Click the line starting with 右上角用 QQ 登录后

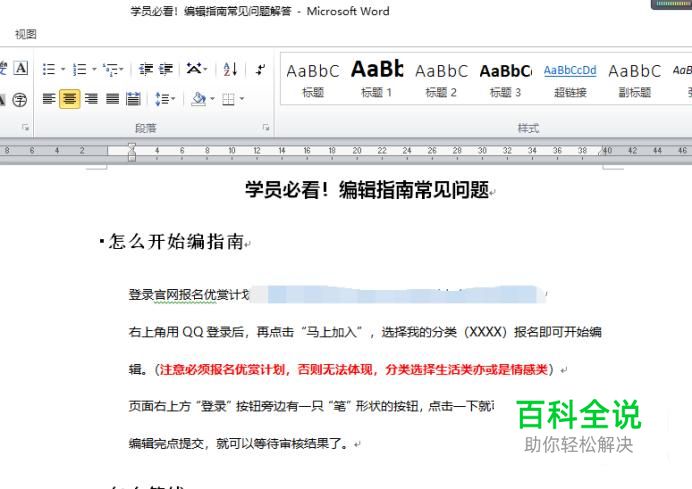(365, 331)
